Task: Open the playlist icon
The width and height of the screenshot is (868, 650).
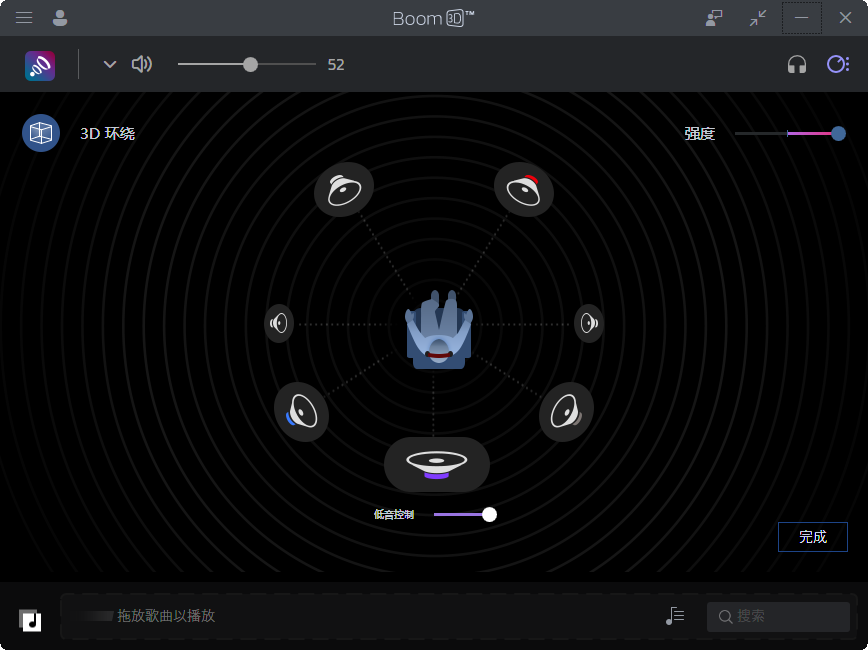Action: (675, 616)
